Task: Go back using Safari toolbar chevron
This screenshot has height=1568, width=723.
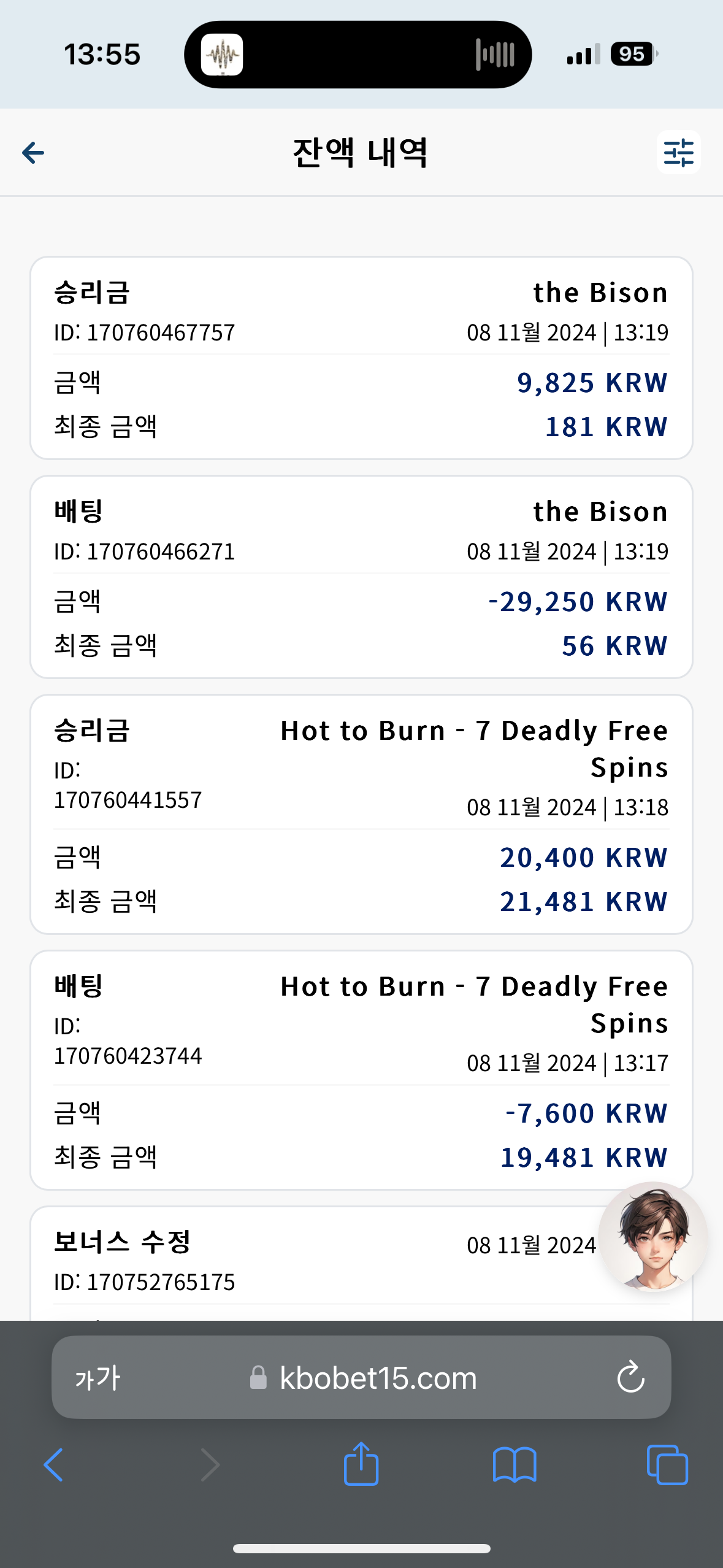Action: [54, 1465]
